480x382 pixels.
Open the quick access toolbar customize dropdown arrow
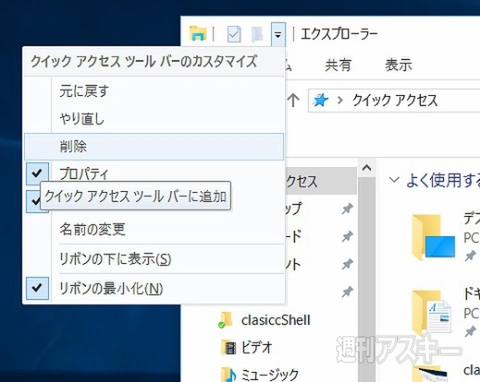[x=278, y=34]
